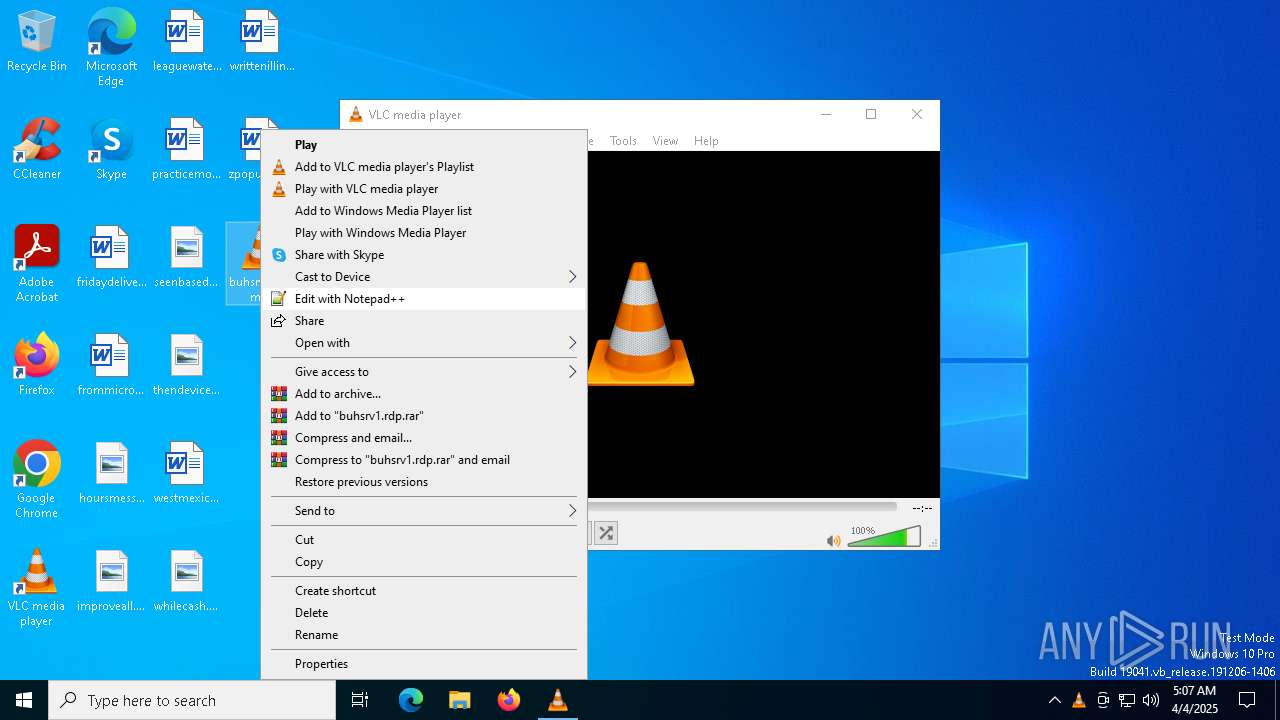Select Add to Windows Media Player list

tap(424, 211)
